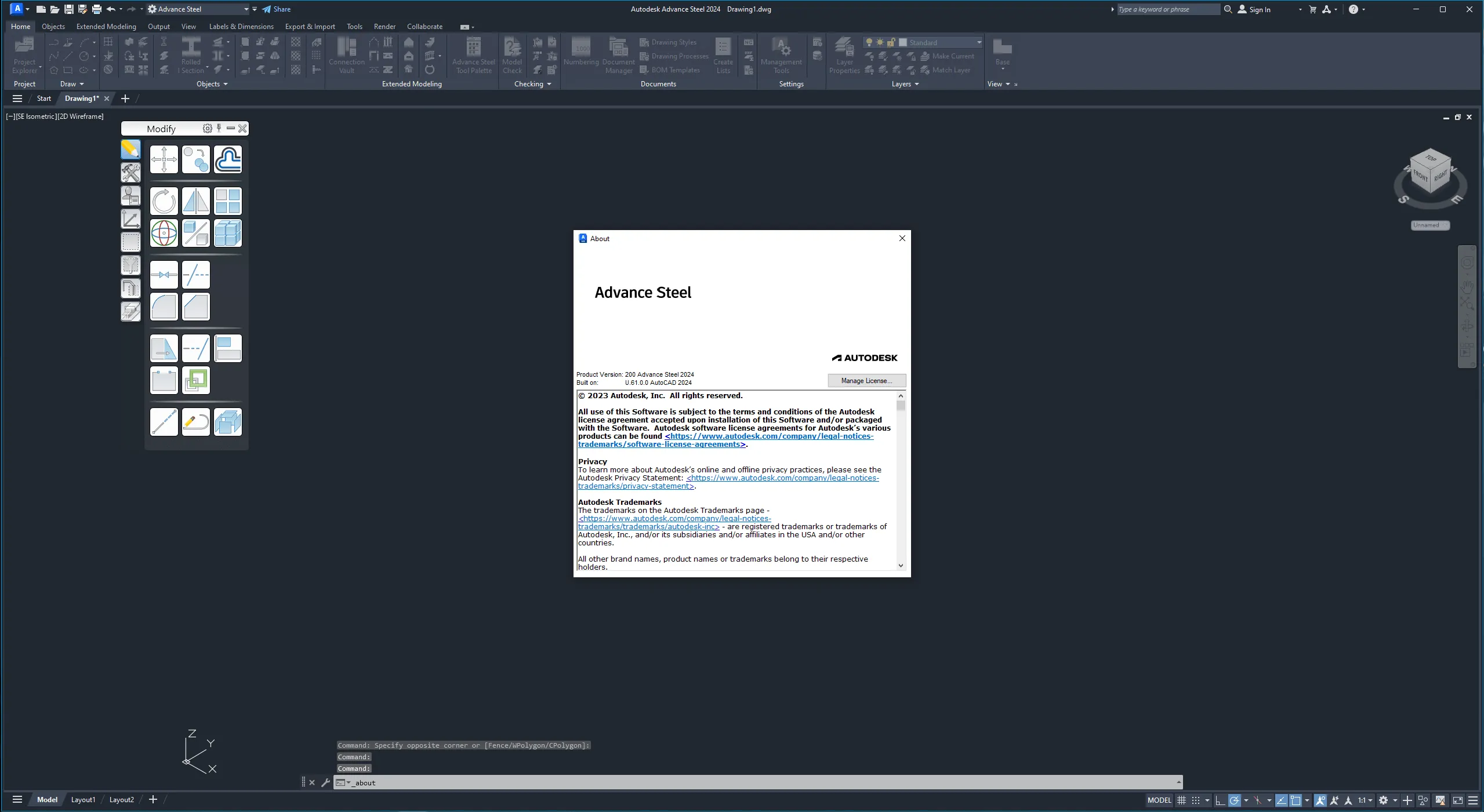Switch to the Extended Modeling ribbon tab

(106, 27)
